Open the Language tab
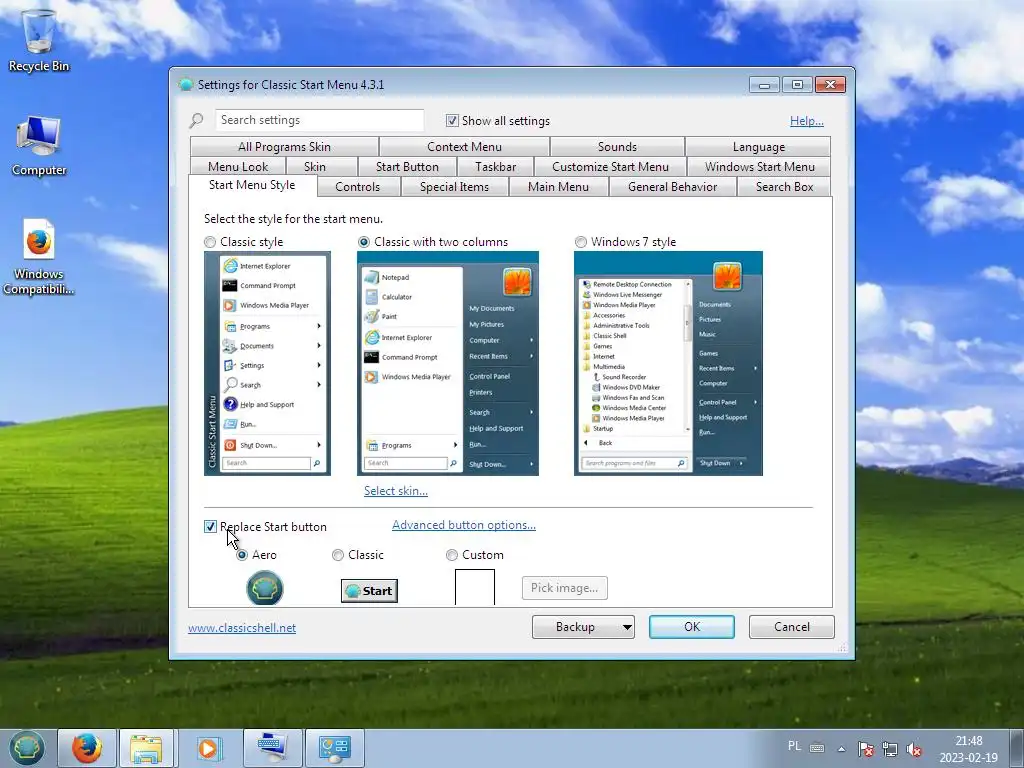 coord(758,147)
